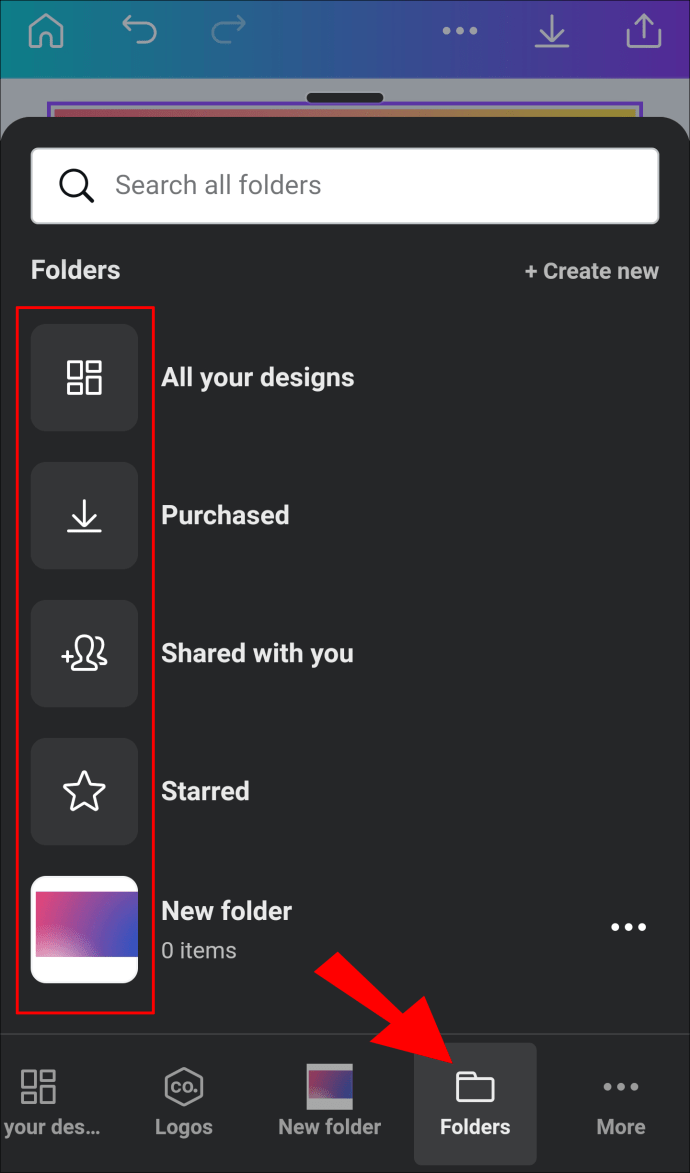Viewport: 690px width, 1173px height.
Task: Open the Starred folder star icon
Action: pos(84,791)
